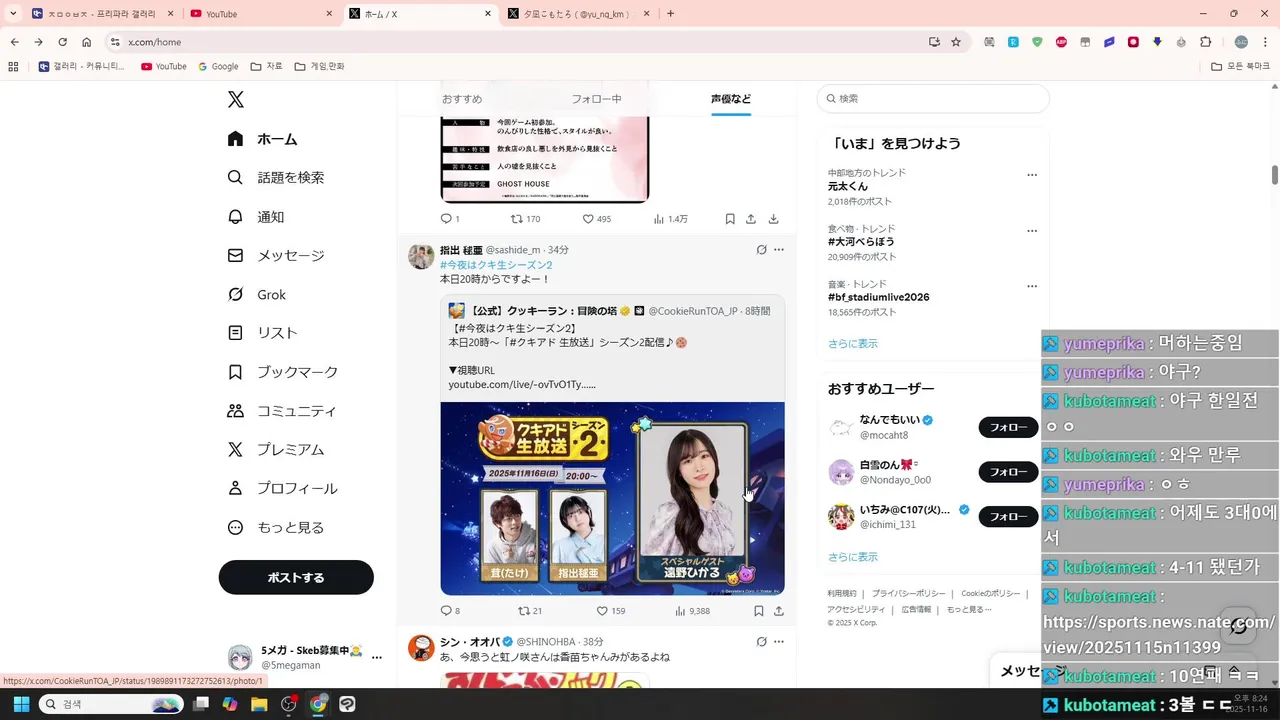Viewport: 1280px width, 720px height.
Task: Open the 자료 bookmarks folder
Action: 267,66
